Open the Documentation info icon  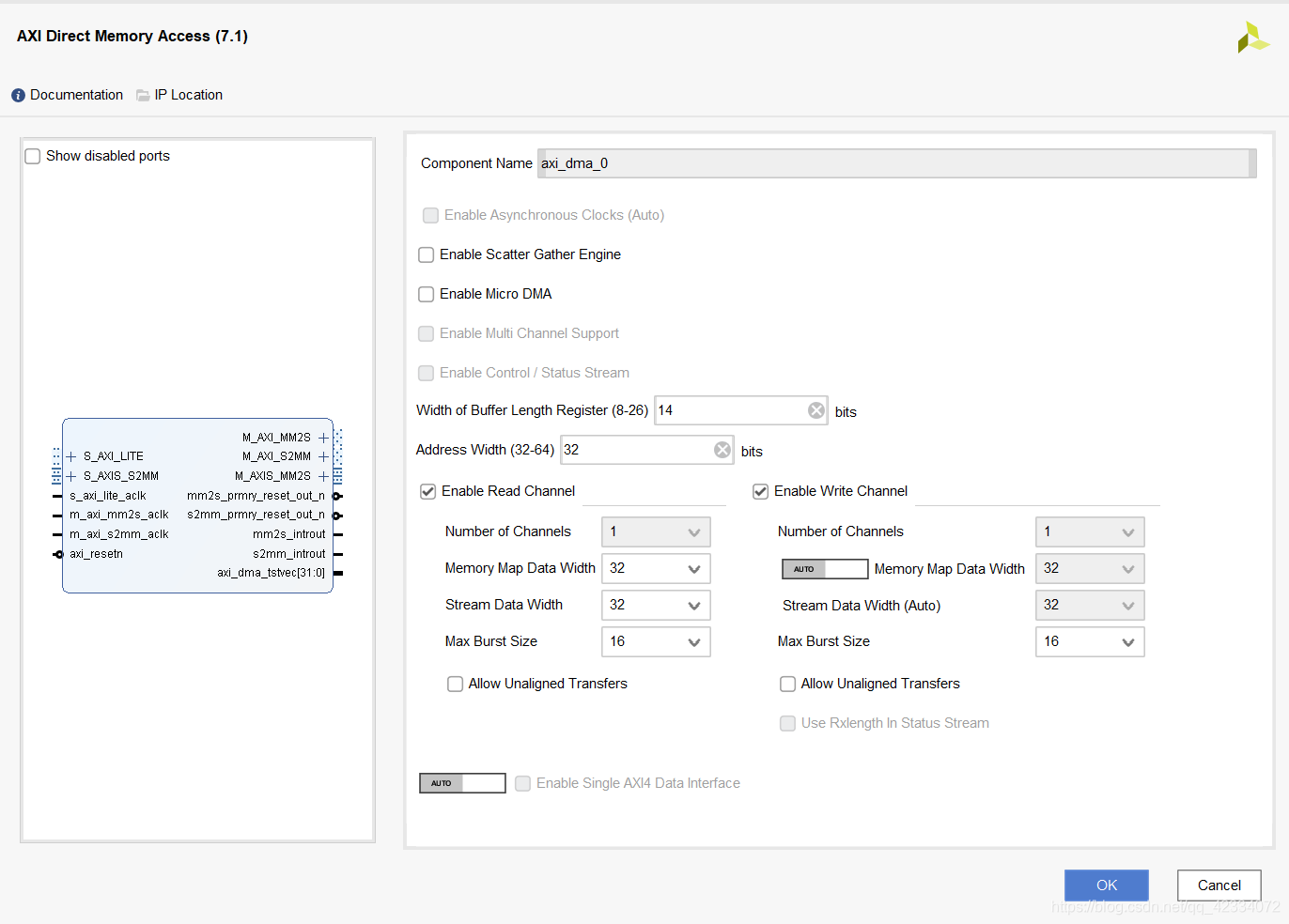(18, 96)
